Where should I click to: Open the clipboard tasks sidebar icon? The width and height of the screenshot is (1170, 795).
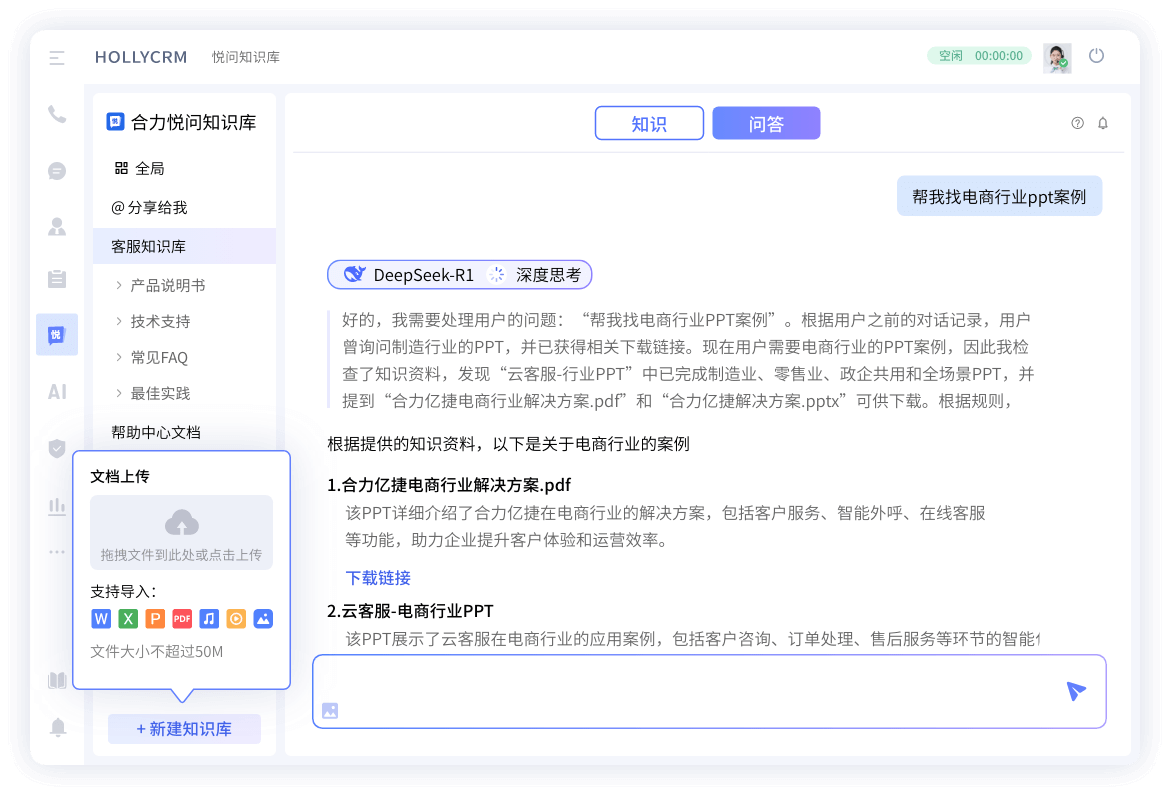click(57, 278)
